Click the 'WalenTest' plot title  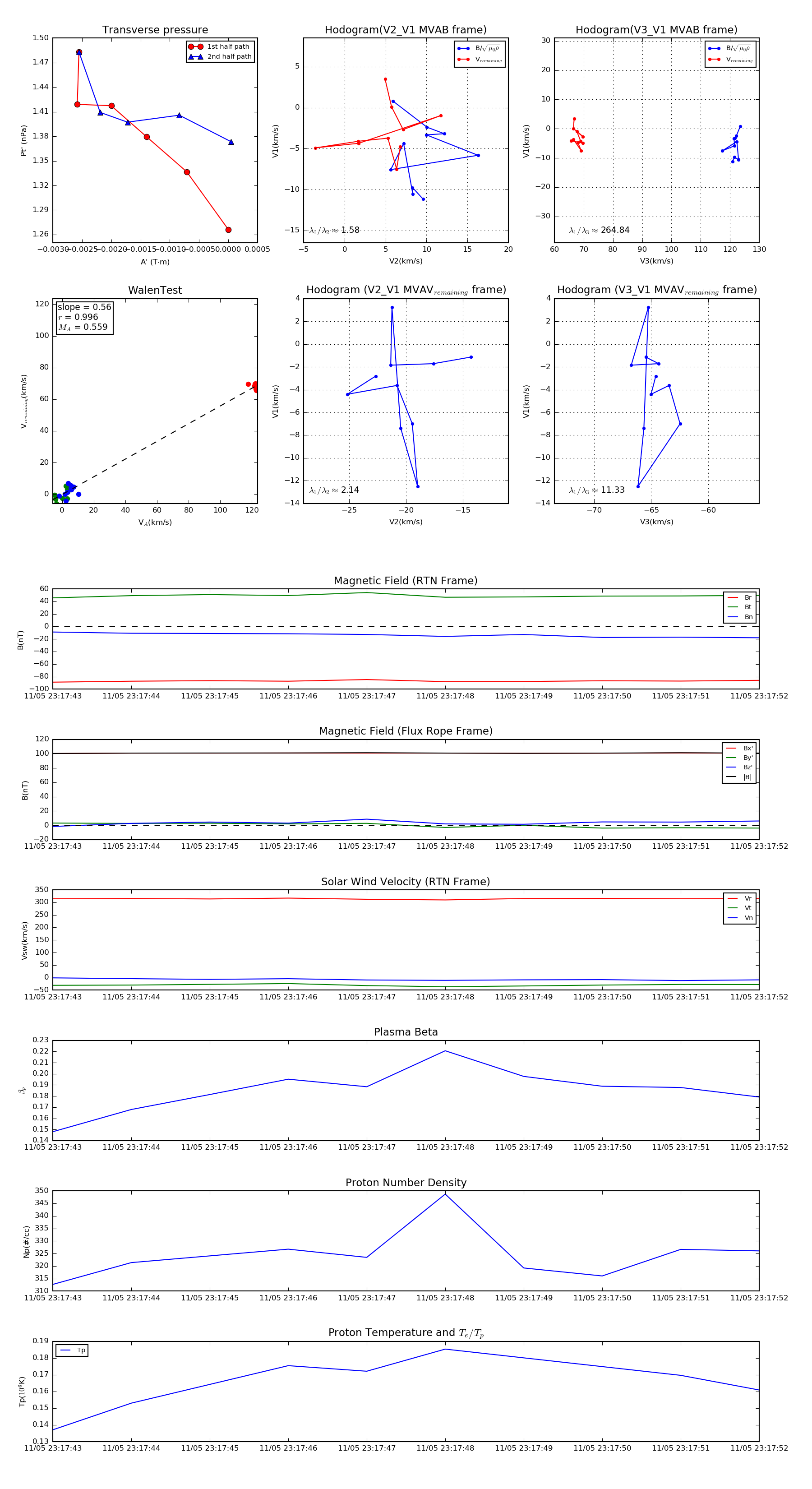155,290
